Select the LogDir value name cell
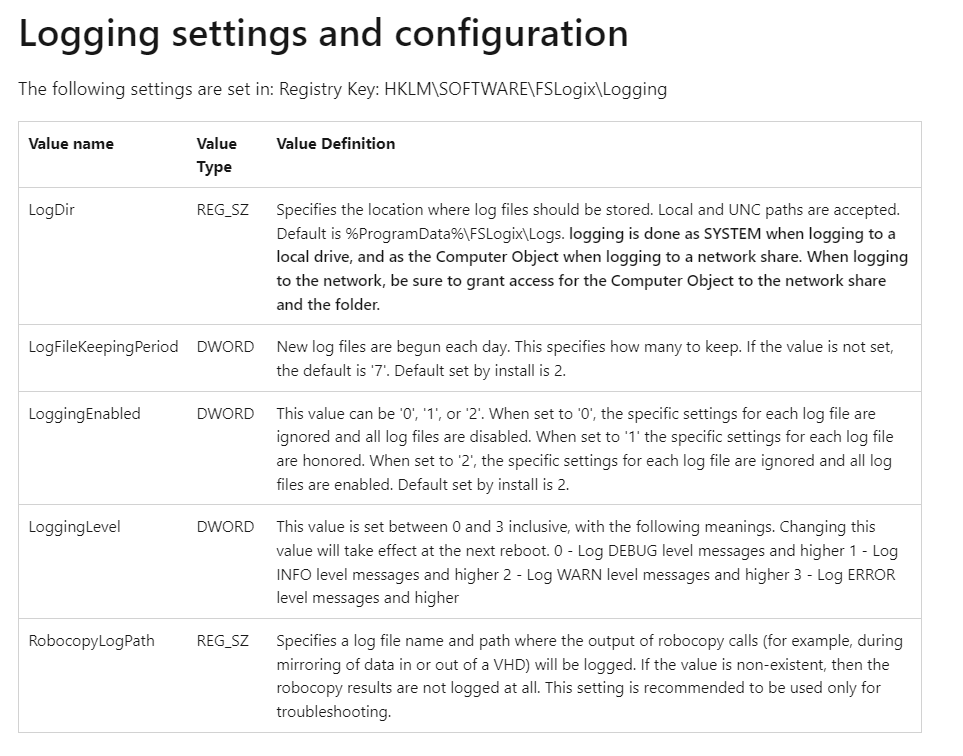The image size is (963, 756). [x=53, y=210]
